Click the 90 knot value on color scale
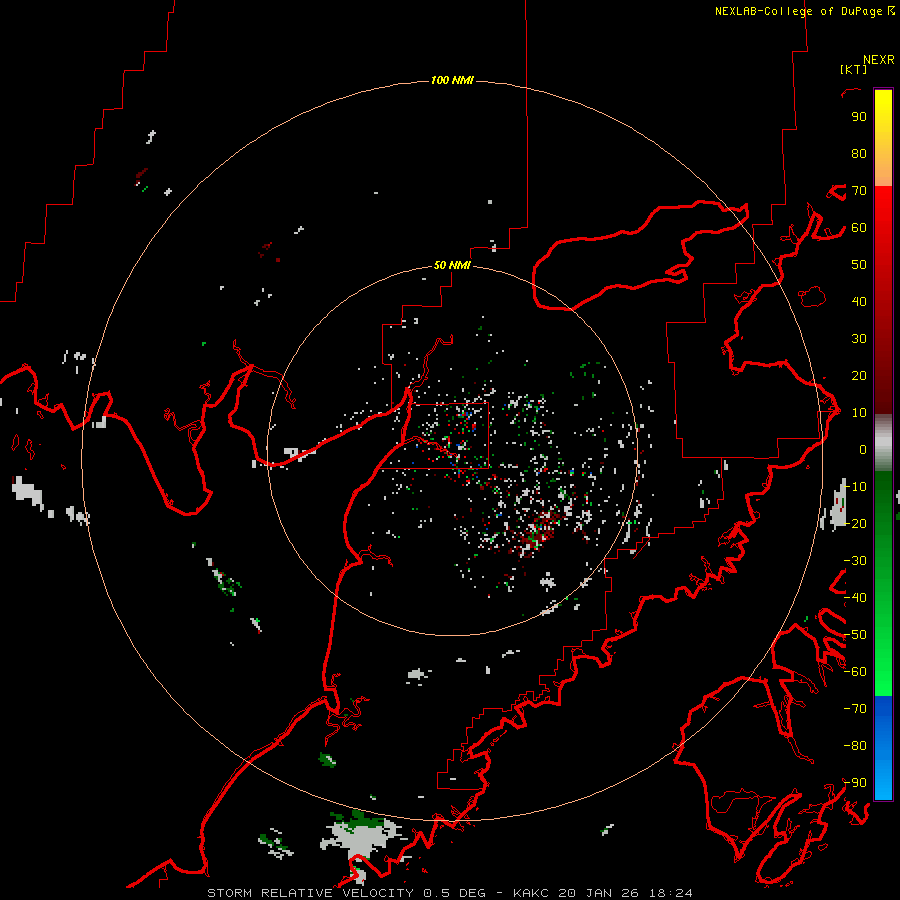 click(859, 117)
